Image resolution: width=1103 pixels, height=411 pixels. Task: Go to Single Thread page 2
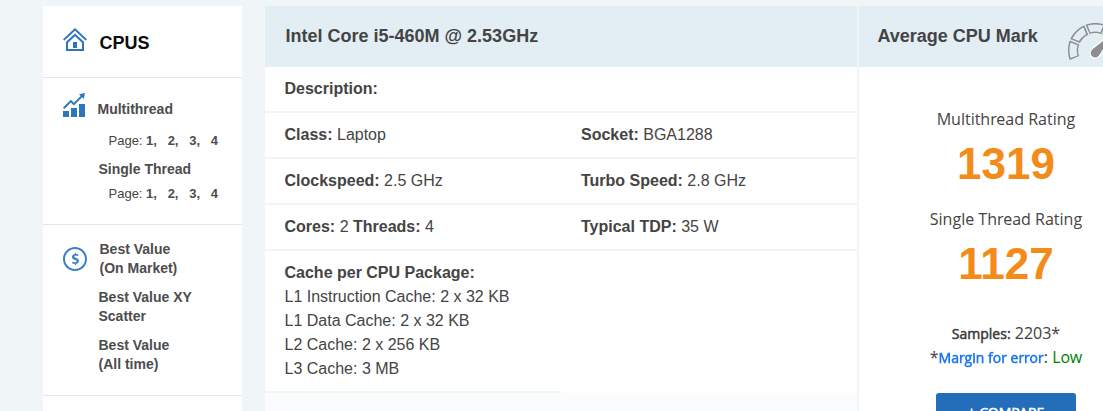coord(173,193)
